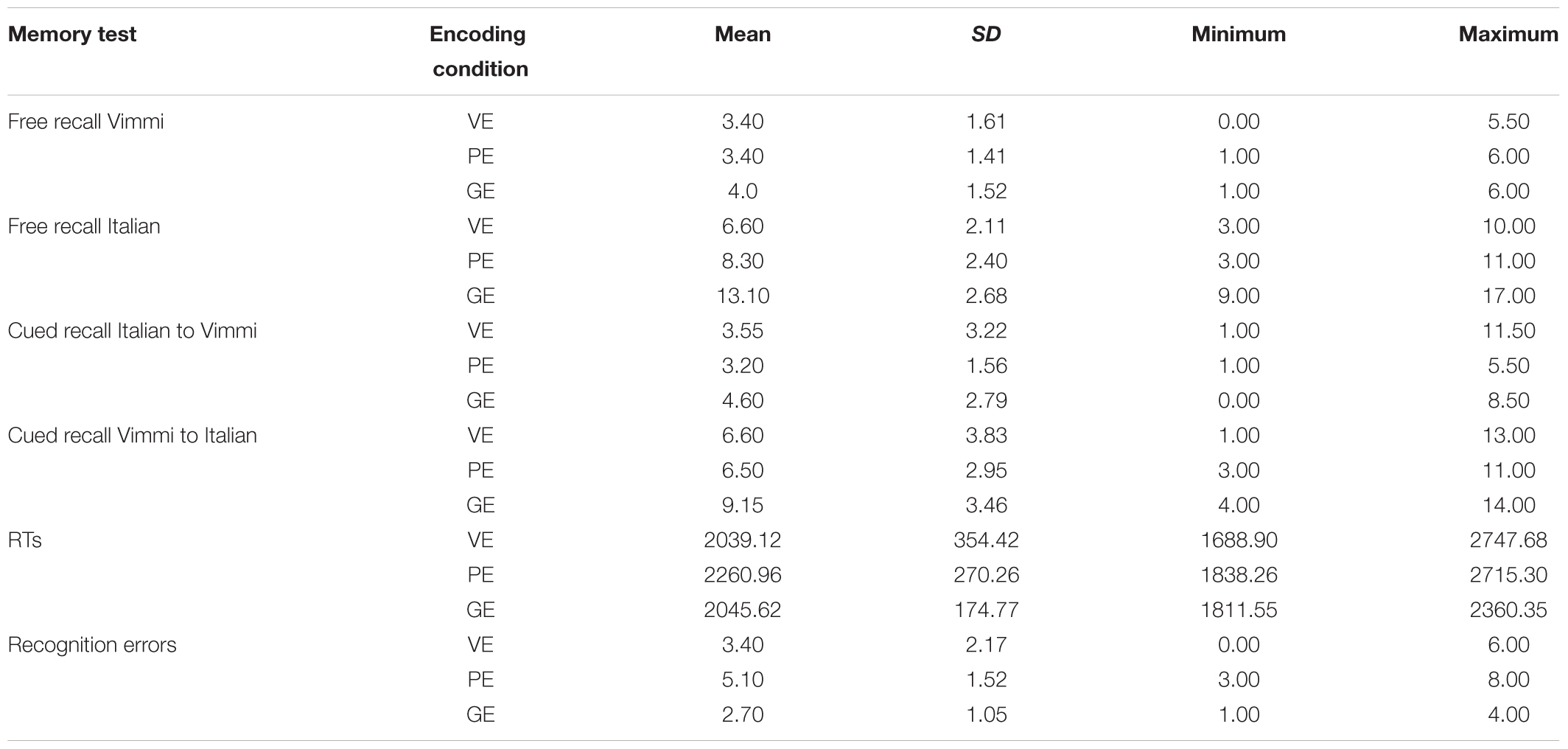
Task: Select the SD value 354.42
Action: [x=986, y=540]
